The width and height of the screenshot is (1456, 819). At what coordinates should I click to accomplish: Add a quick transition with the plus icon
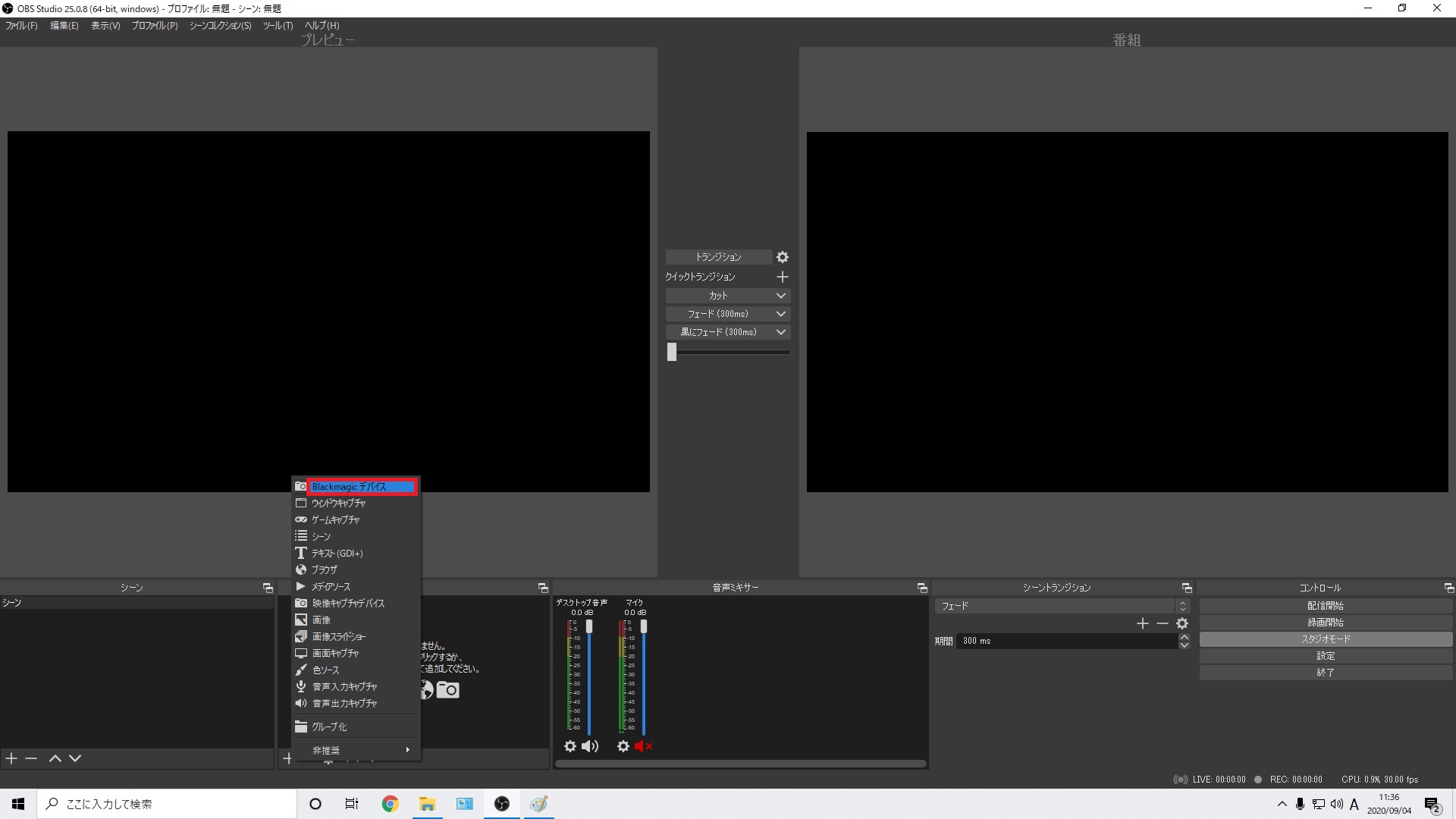[783, 277]
